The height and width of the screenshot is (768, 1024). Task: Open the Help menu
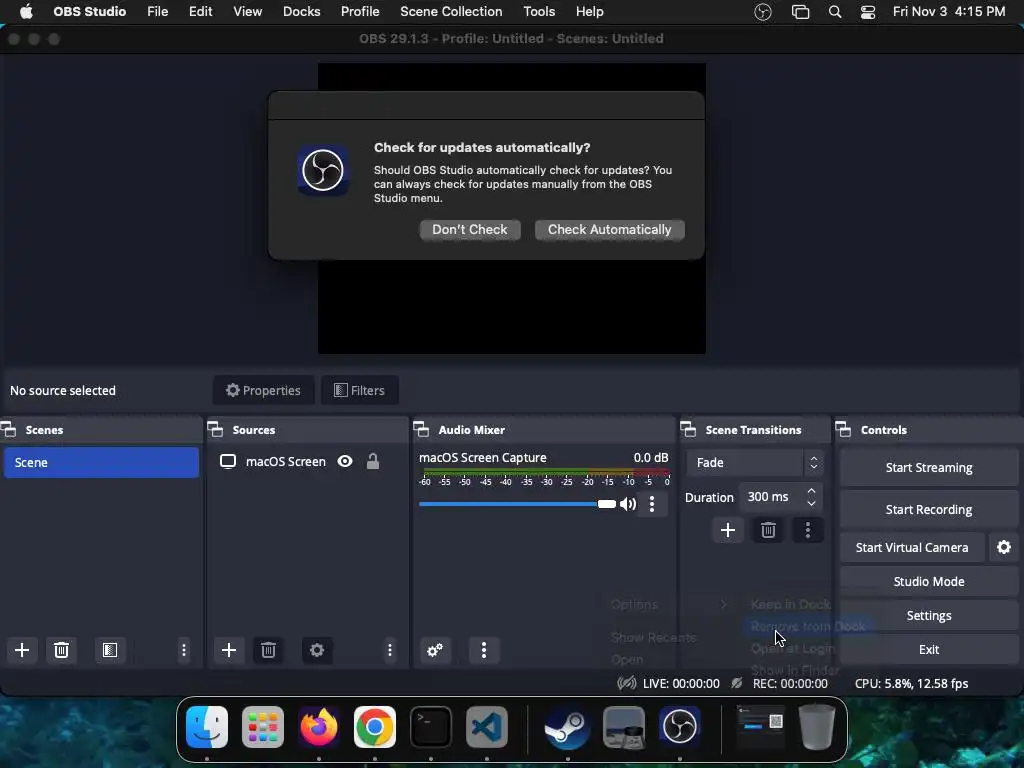[590, 12]
